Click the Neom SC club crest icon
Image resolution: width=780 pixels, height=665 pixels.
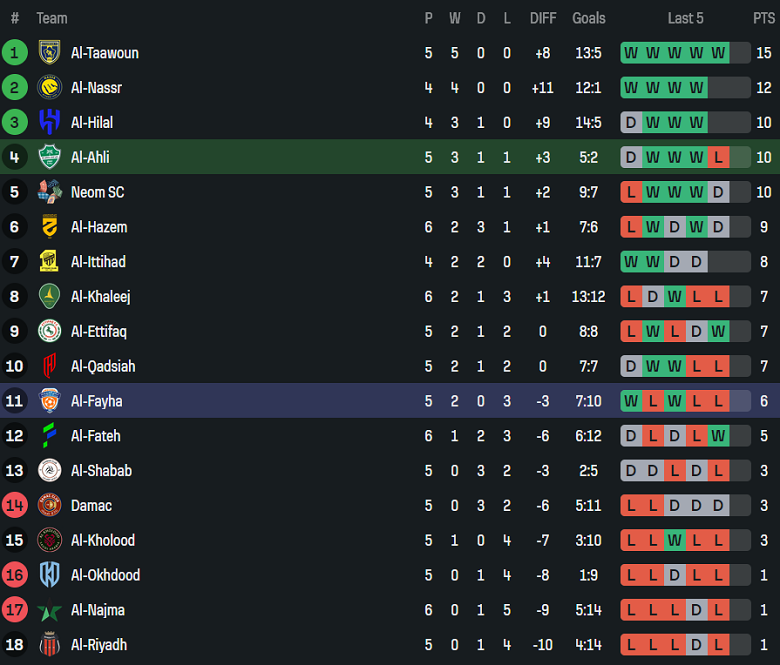[49, 192]
